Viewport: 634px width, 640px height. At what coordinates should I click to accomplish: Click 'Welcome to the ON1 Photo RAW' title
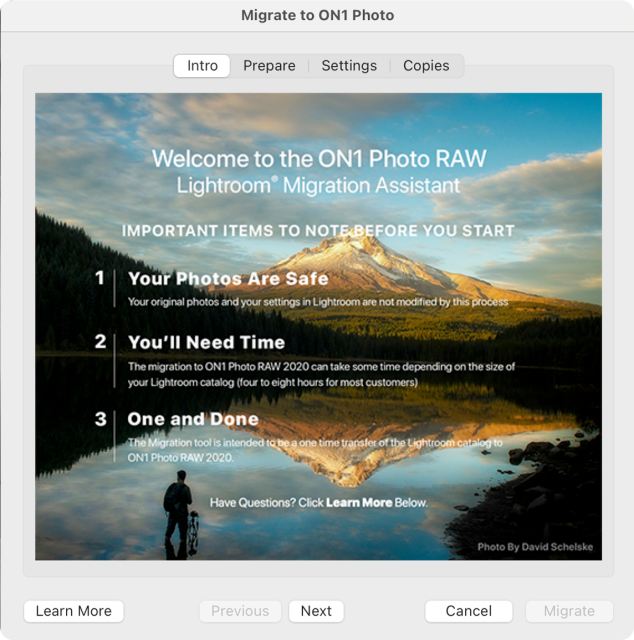[x=319, y=158]
